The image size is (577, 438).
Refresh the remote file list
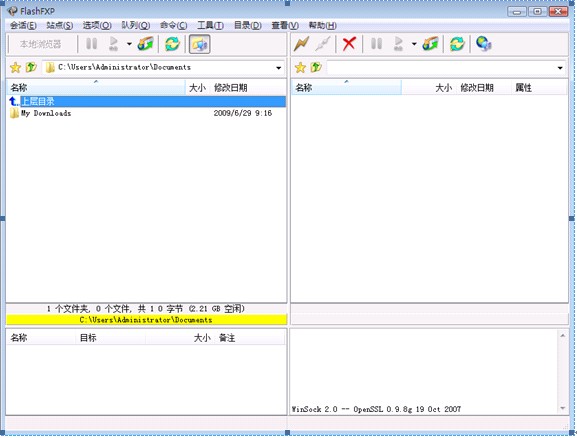coord(457,44)
